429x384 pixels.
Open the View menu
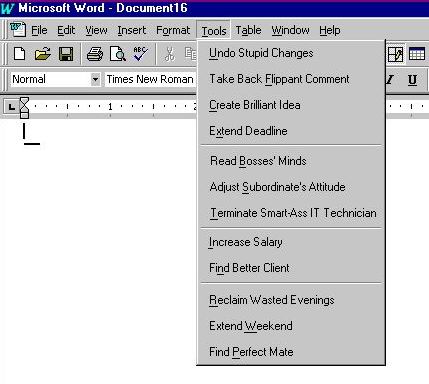click(x=96, y=30)
